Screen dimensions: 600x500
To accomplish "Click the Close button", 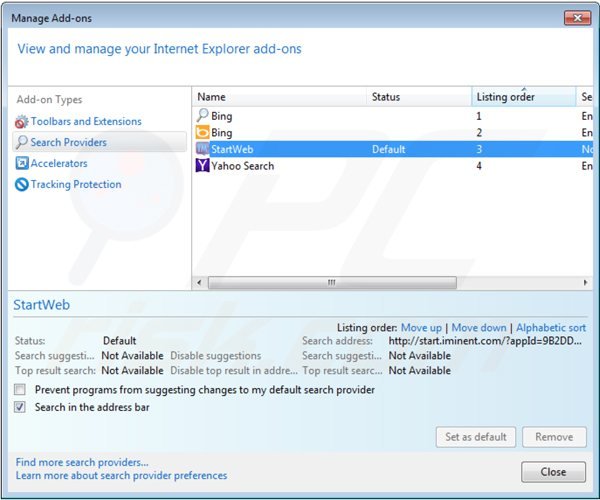I will [x=553, y=472].
